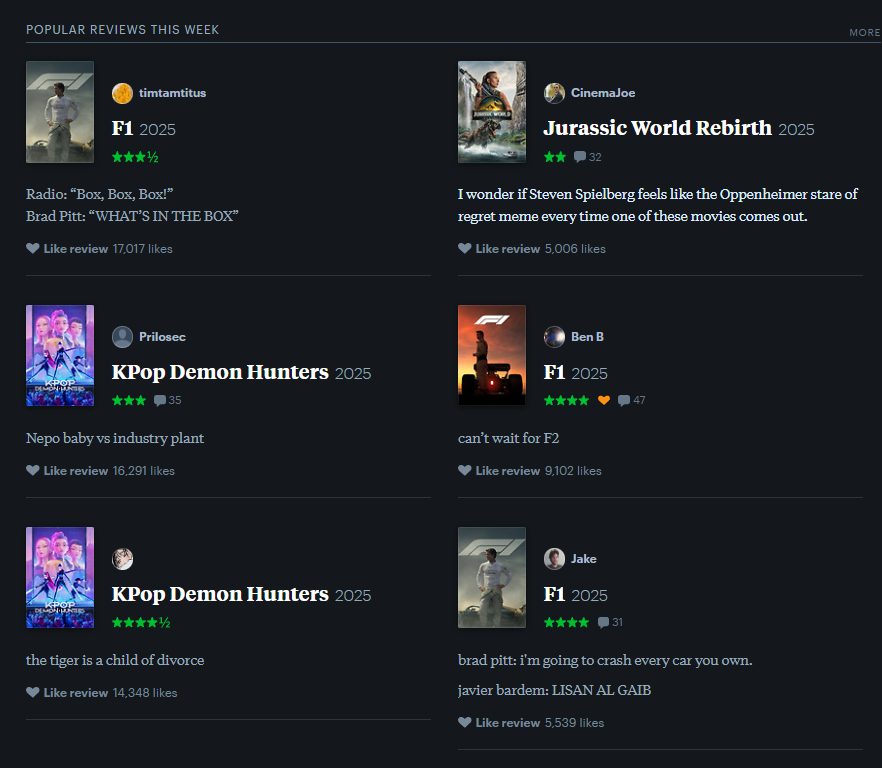
Task: Click the heart icon on timtamtitus's review
Action: point(33,248)
